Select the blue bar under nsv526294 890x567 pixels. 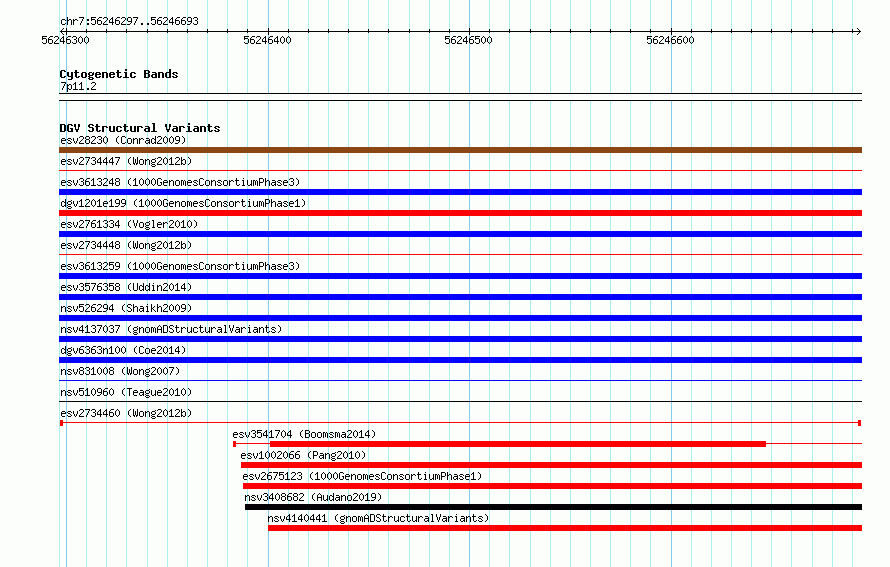click(x=460, y=318)
